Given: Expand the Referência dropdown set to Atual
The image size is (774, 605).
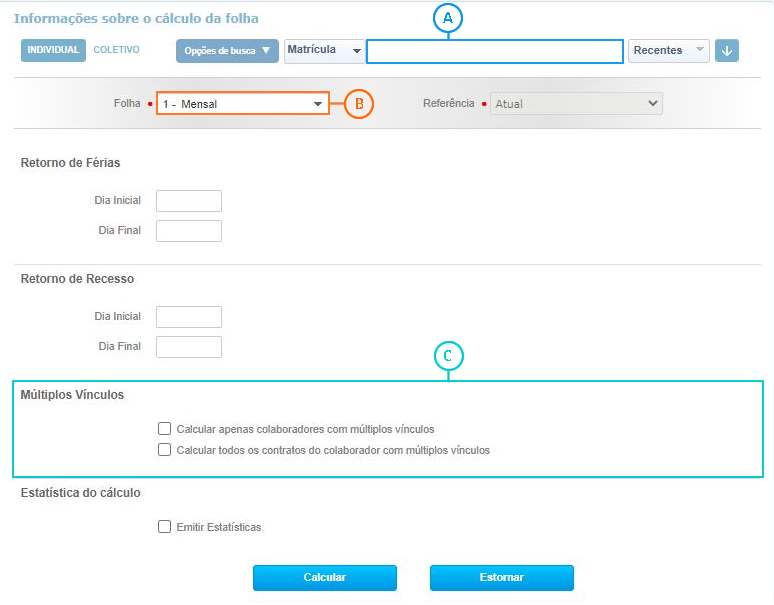Looking at the screenshot, I should click(x=576, y=104).
